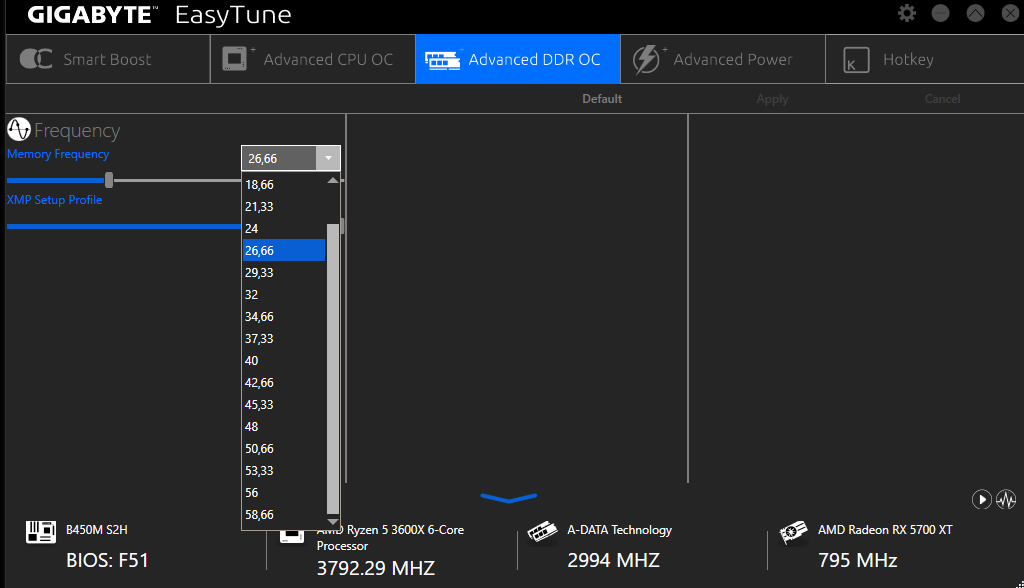Select 21,33 in the frequency list
This screenshot has height=588, width=1024.
coord(284,206)
